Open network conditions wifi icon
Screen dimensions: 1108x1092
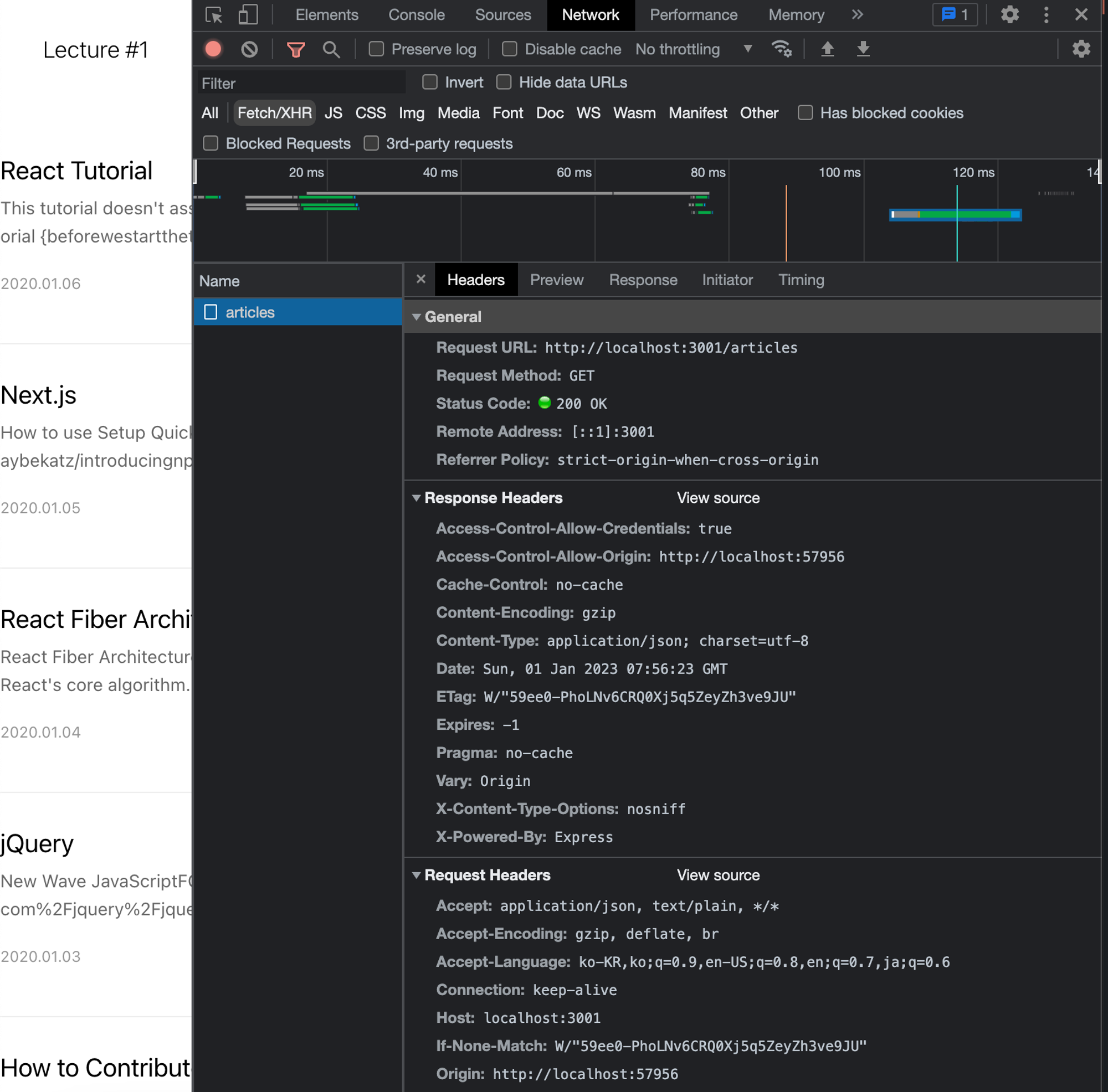(x=782, y=49)
